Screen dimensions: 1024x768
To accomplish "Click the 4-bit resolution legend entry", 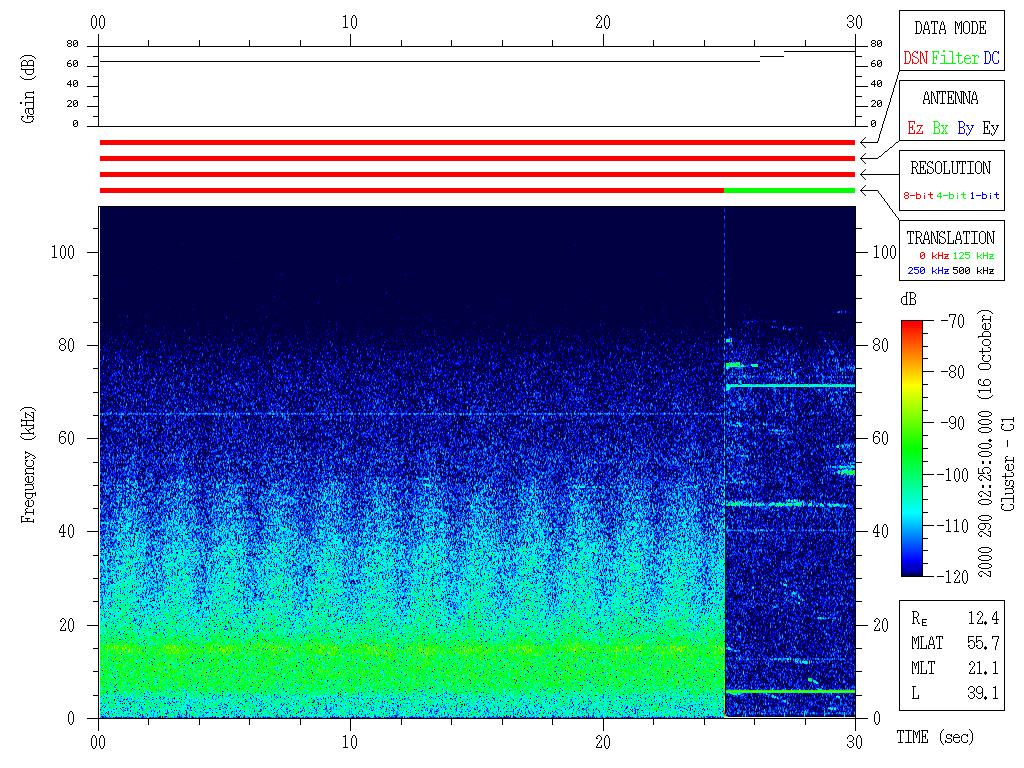I will click(953, 196).
